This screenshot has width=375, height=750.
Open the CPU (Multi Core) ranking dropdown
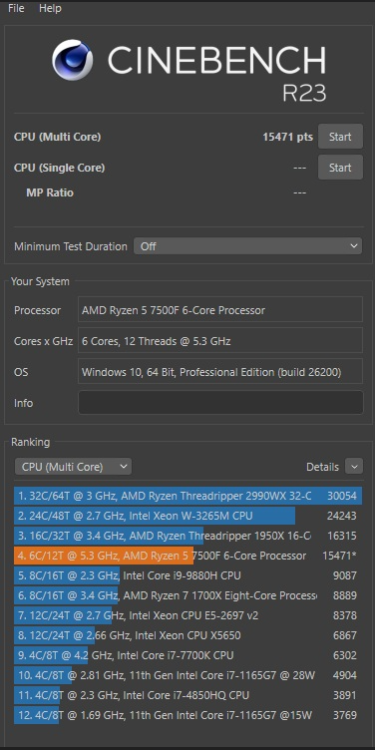click(x=73, y=467)
